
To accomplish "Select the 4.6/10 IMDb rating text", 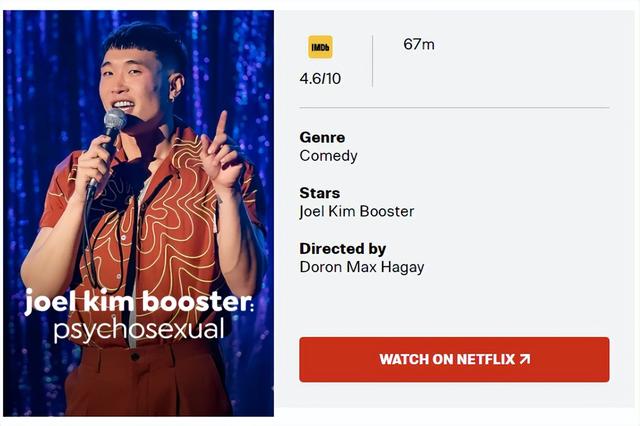I will click(320, 78).
